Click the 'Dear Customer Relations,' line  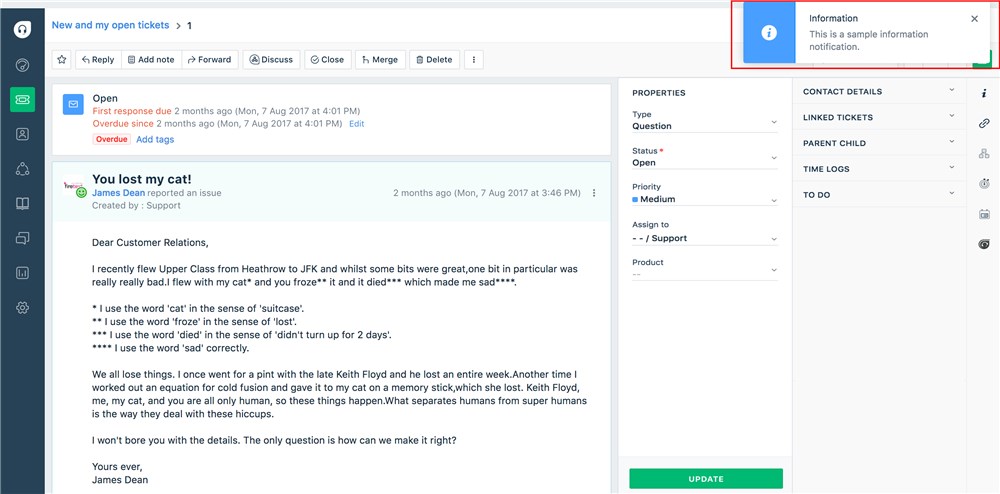coord(150,243)
